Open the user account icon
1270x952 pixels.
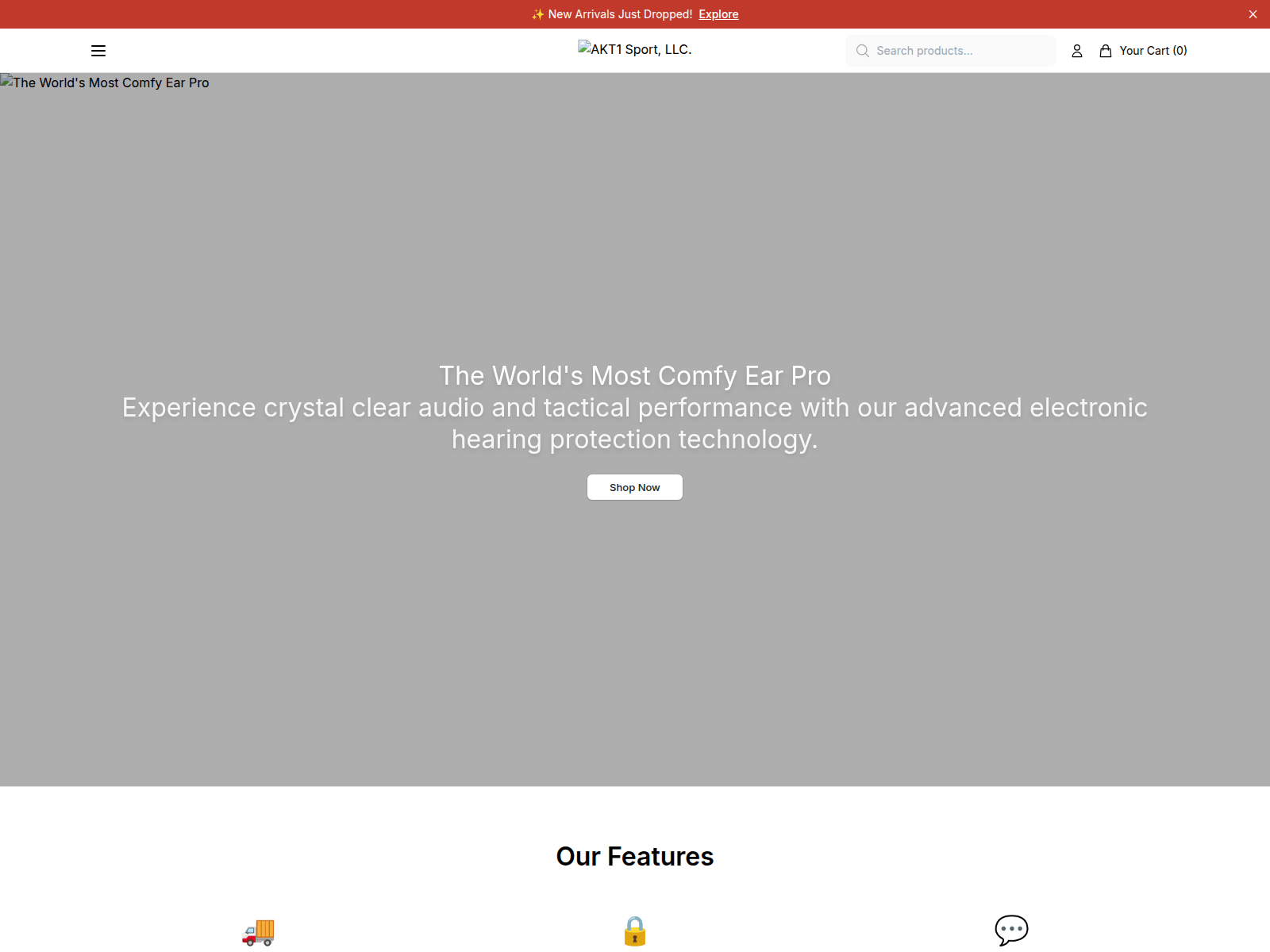tap(1077, 51)
